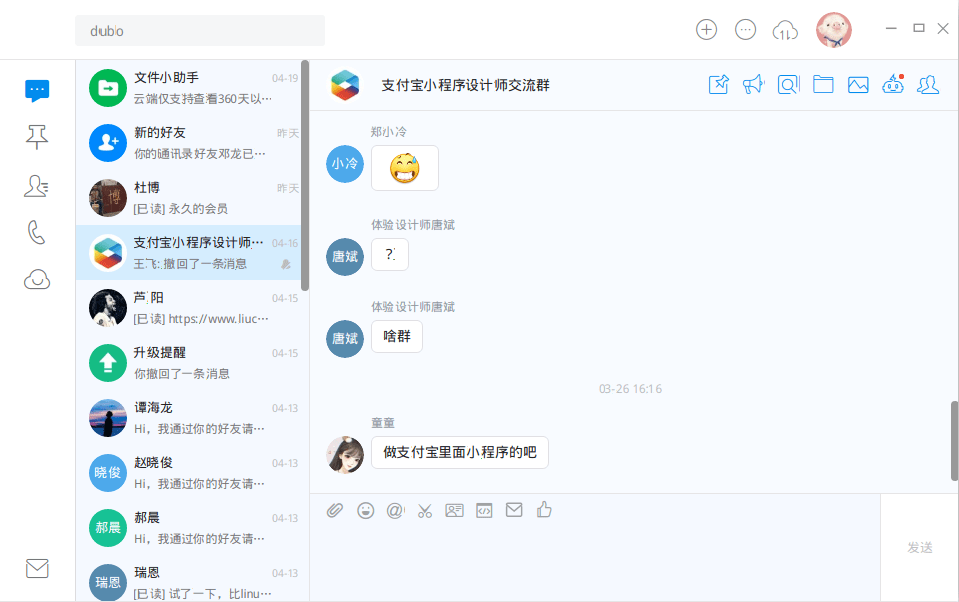Open the contacts sidebar icon

tap(37, 185)
